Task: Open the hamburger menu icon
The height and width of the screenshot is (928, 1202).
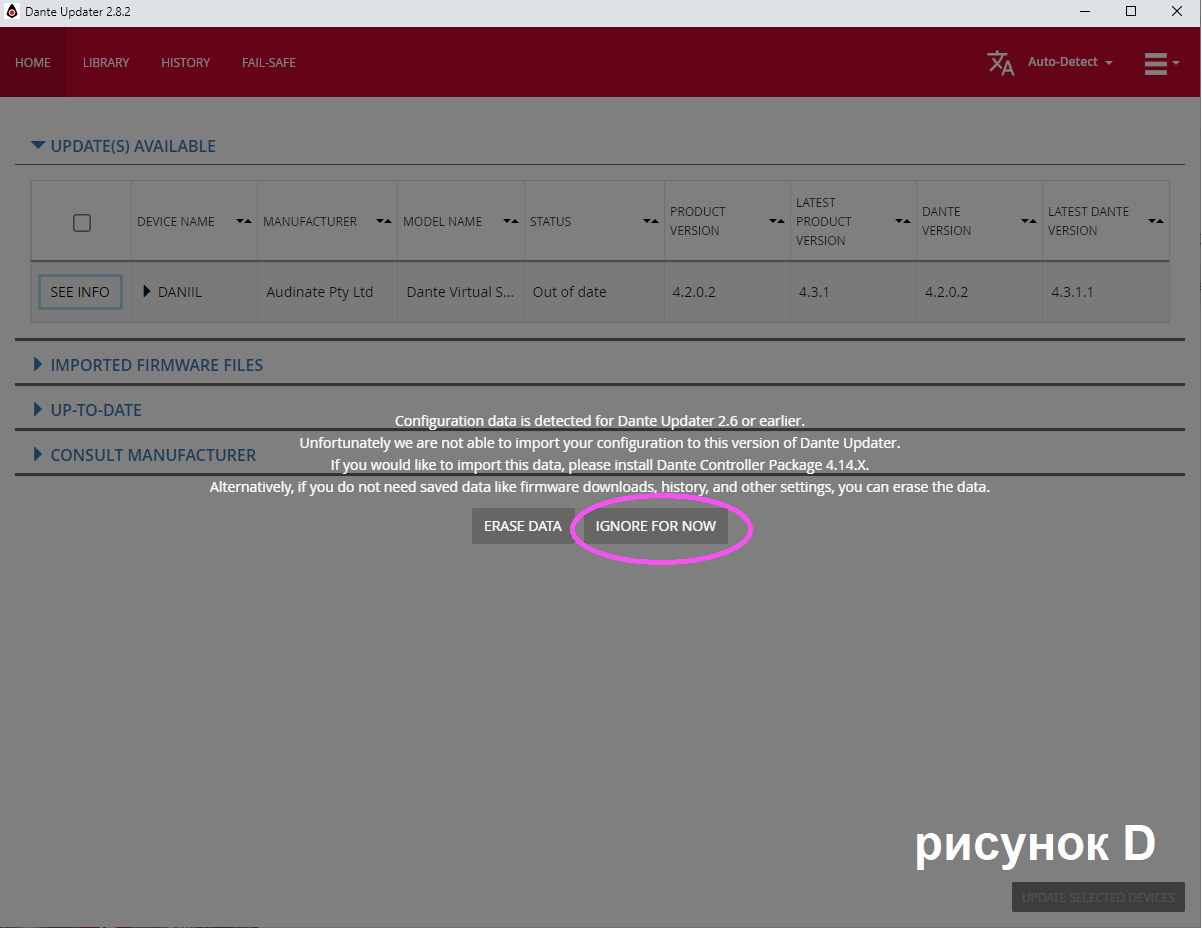Action: pyautogui.click(x=1156, y=63)
